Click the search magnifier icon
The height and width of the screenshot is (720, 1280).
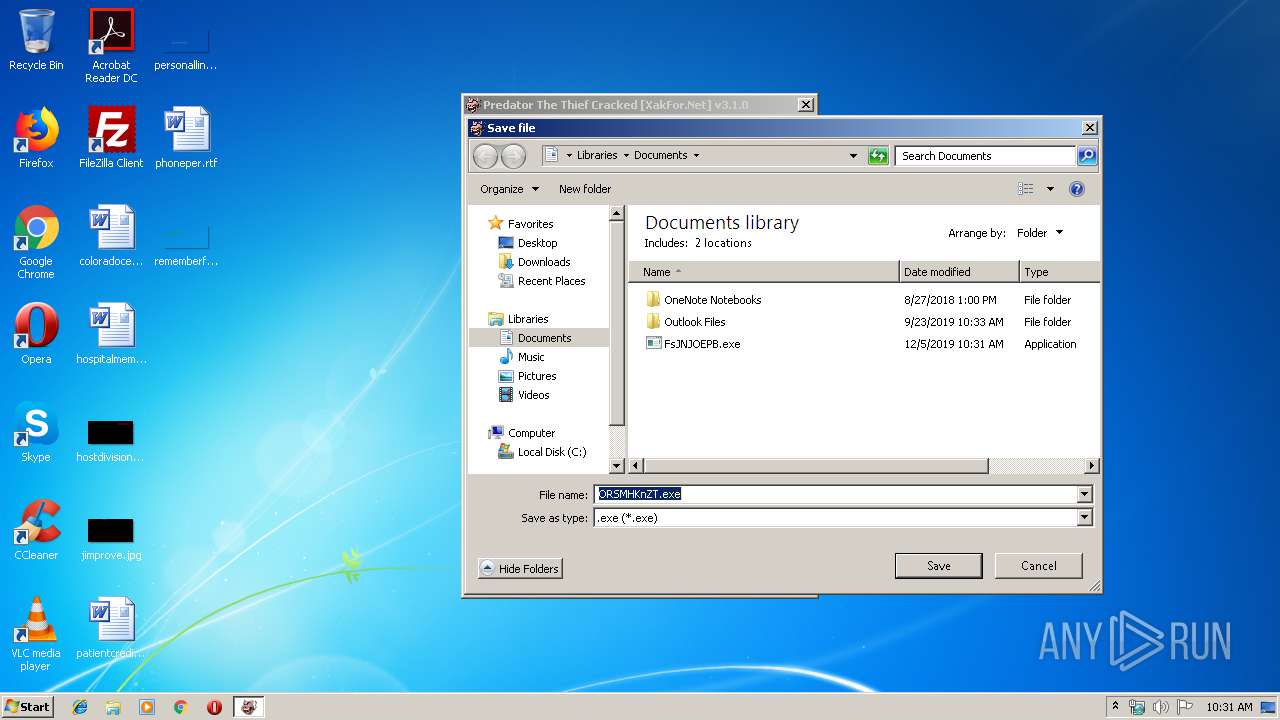[1087, 156]
